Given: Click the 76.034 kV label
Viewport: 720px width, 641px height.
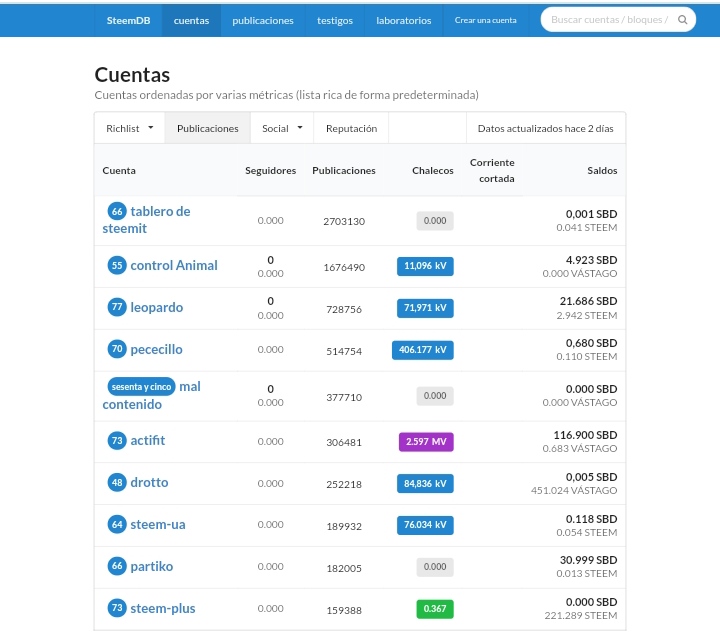Looking at the screenshot, I should pos(425,525).
